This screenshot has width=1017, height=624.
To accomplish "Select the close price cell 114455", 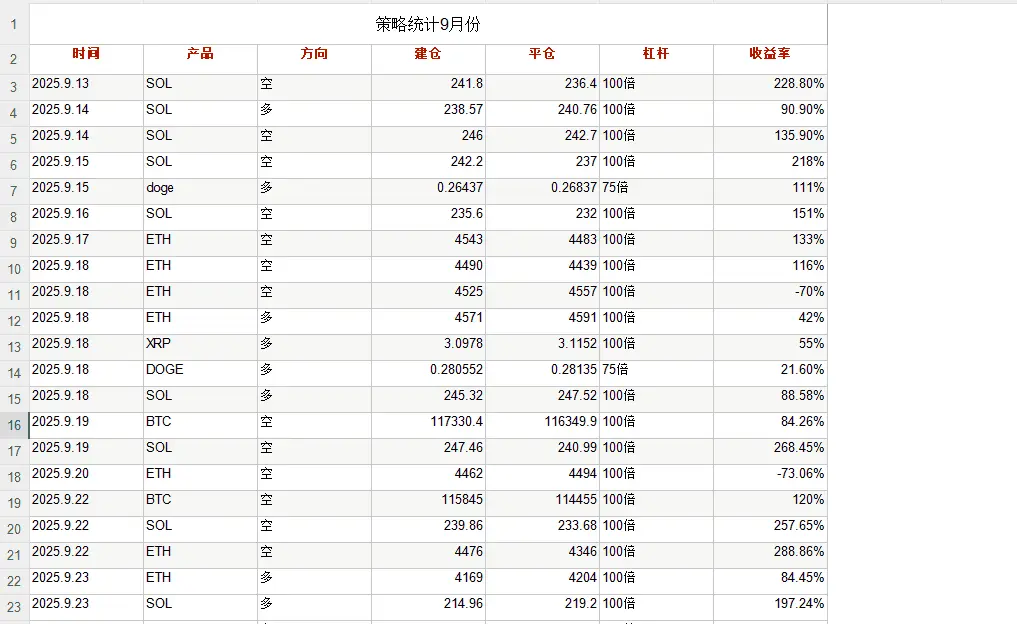I will pyautogui.click(x=542, y=503).
